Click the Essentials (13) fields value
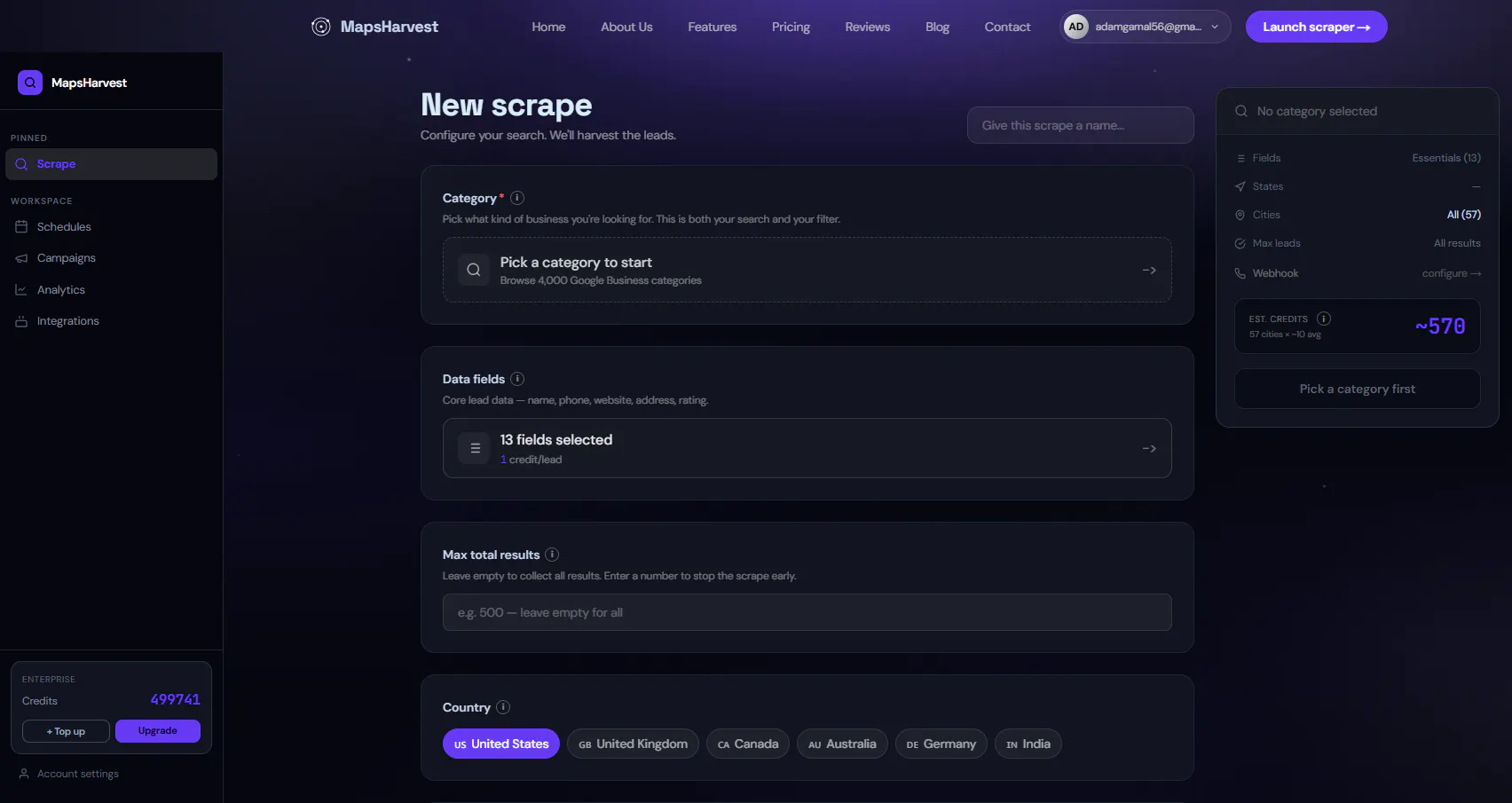Screen dimensions: 1512x803 coord(1446,158)
